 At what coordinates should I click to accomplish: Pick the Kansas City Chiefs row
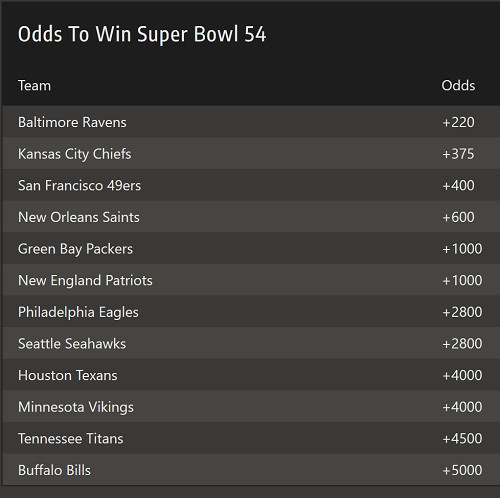pos(251,153)
